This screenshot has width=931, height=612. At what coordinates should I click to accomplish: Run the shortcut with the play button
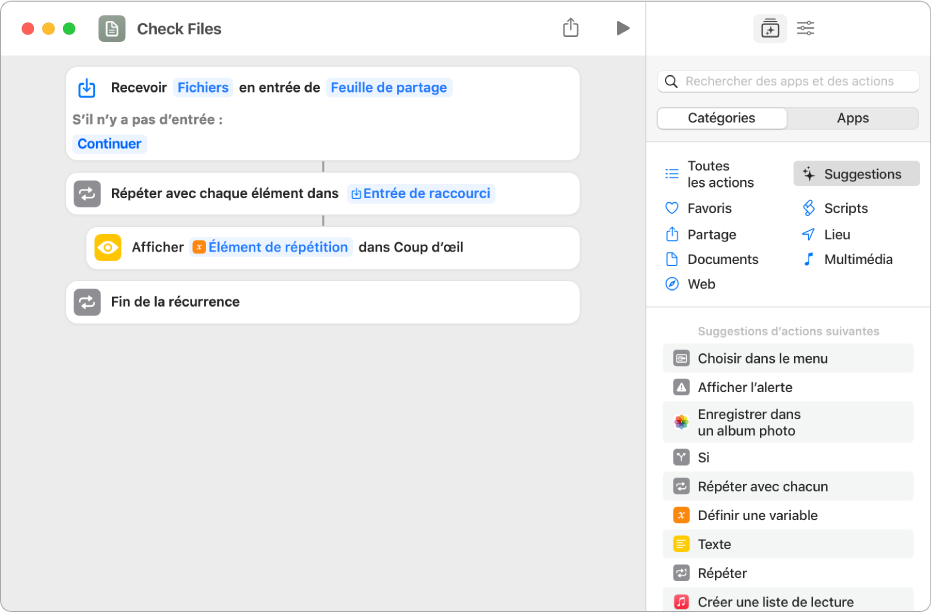[x=623, y=28]
